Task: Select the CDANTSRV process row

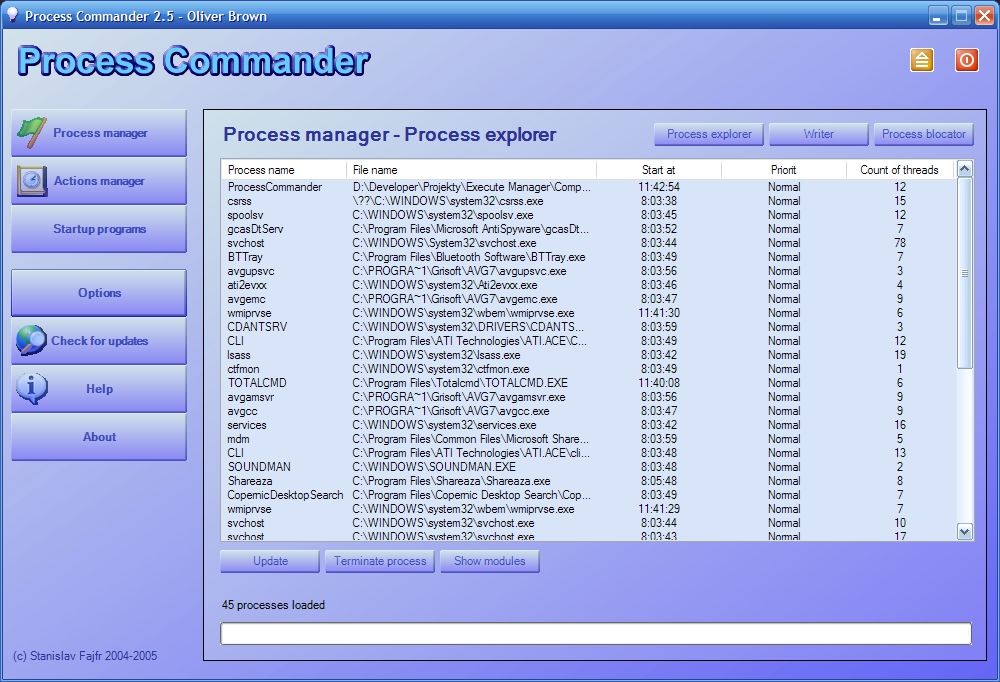Action: 589,327
